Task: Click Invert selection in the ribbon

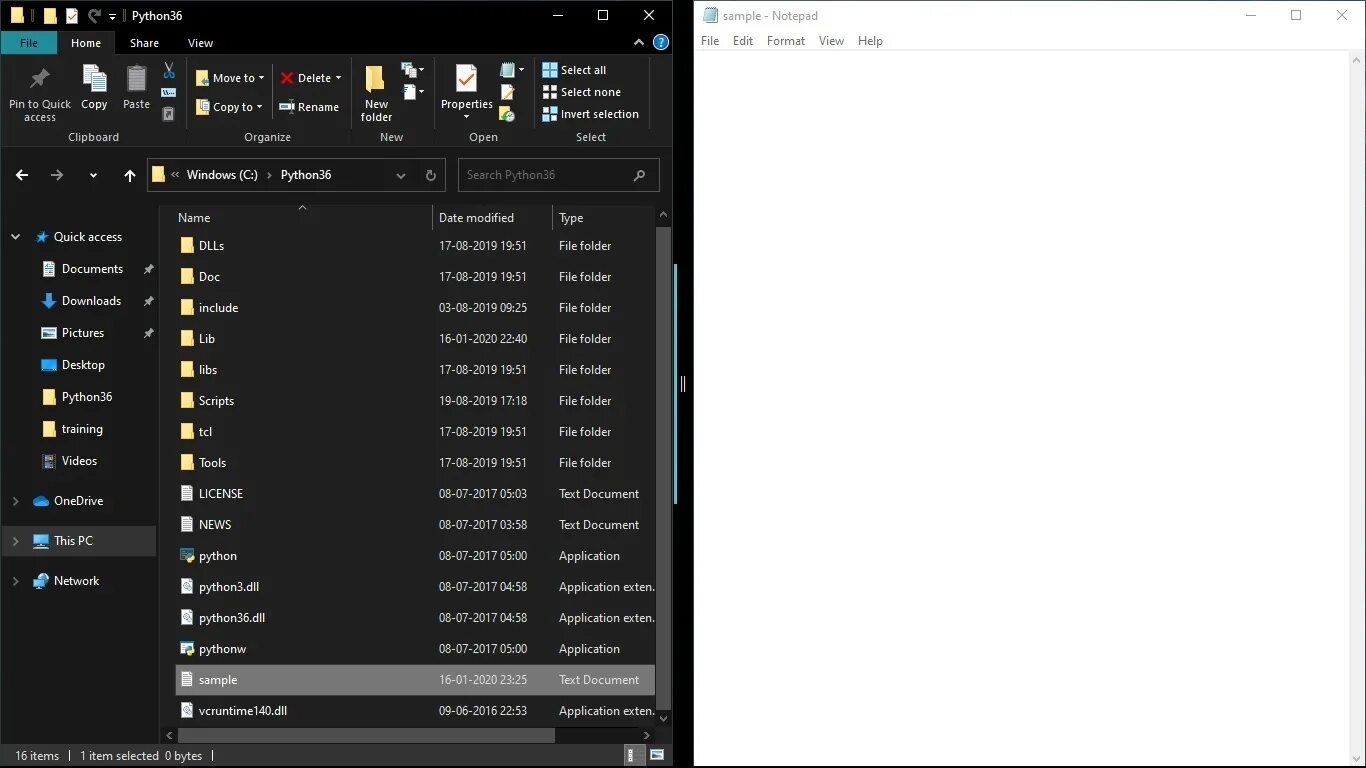Action: tap(590, 114)
